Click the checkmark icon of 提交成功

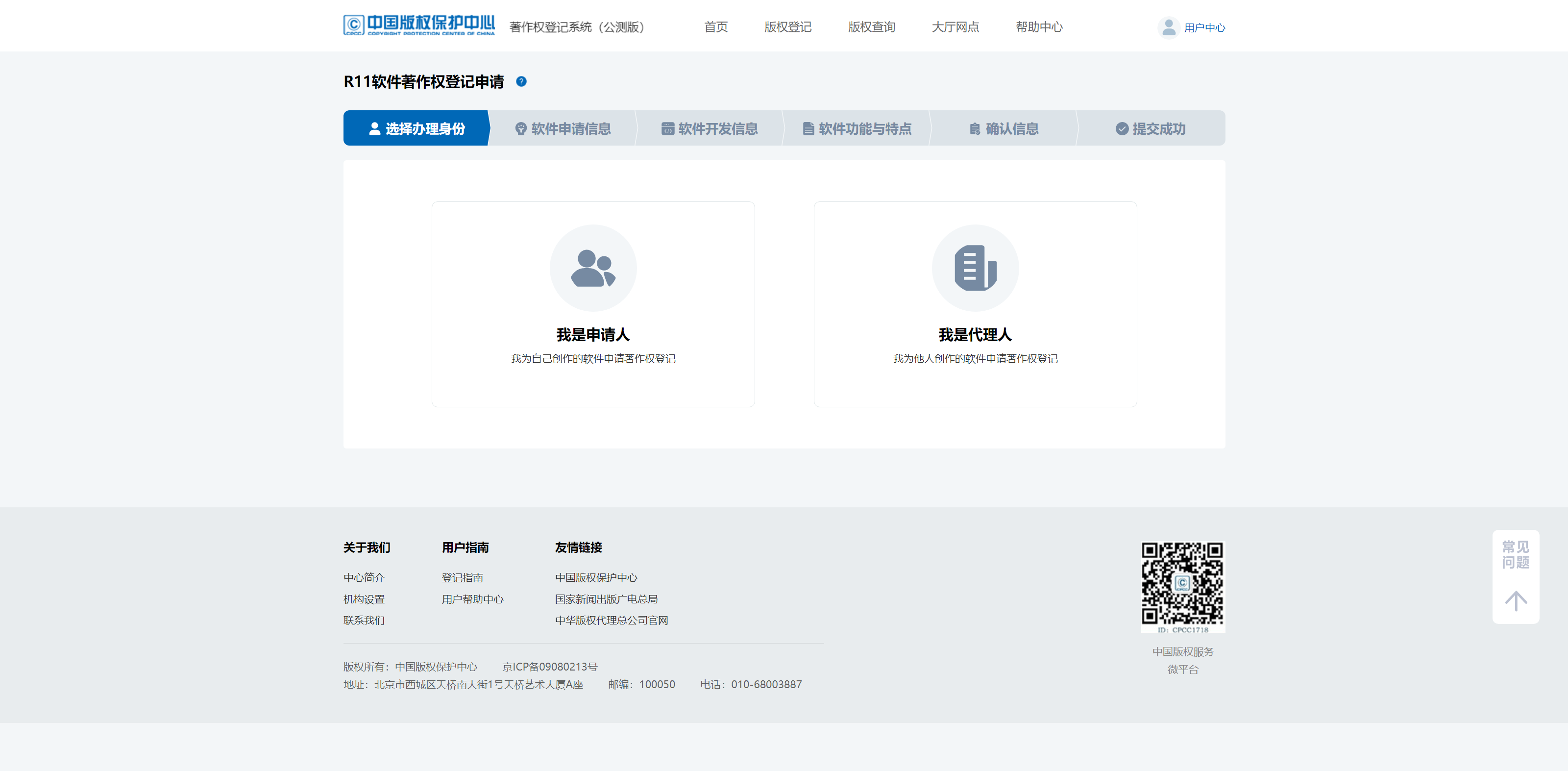click(x=1122, y=128)
